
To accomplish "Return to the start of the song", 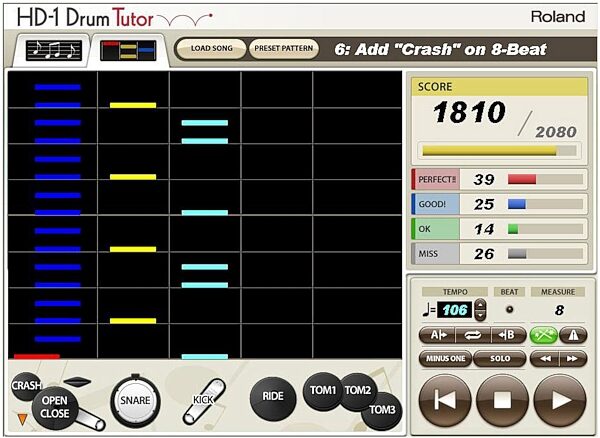I will 445,401.
